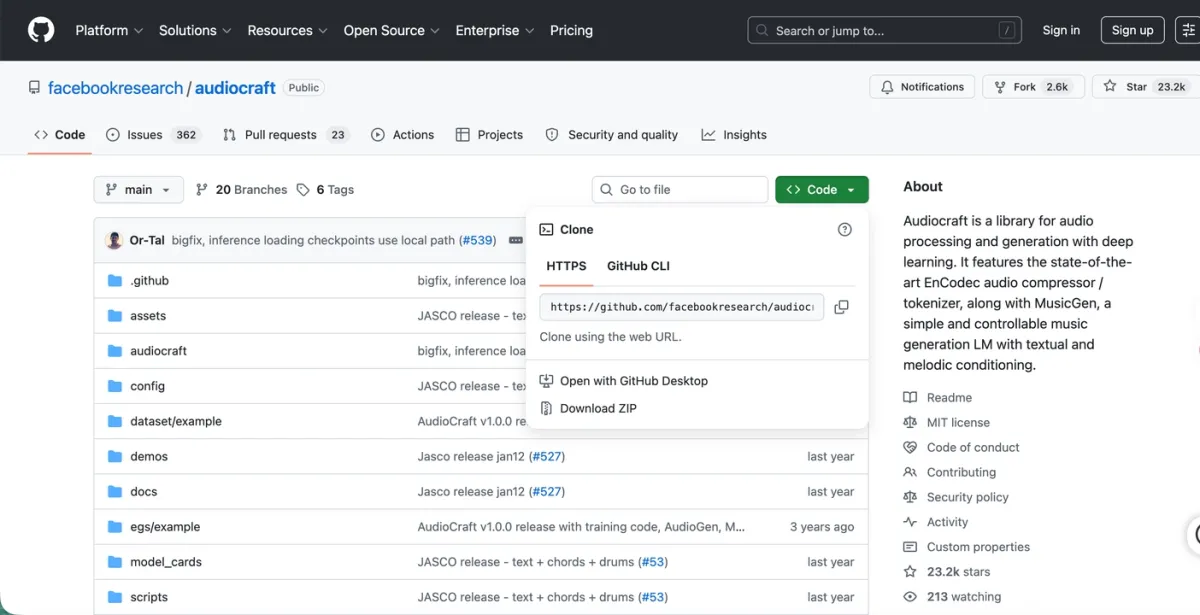This screenshot has height=615, width=1200.
Task: Open the egs/example folder
Action: [165, 527]
